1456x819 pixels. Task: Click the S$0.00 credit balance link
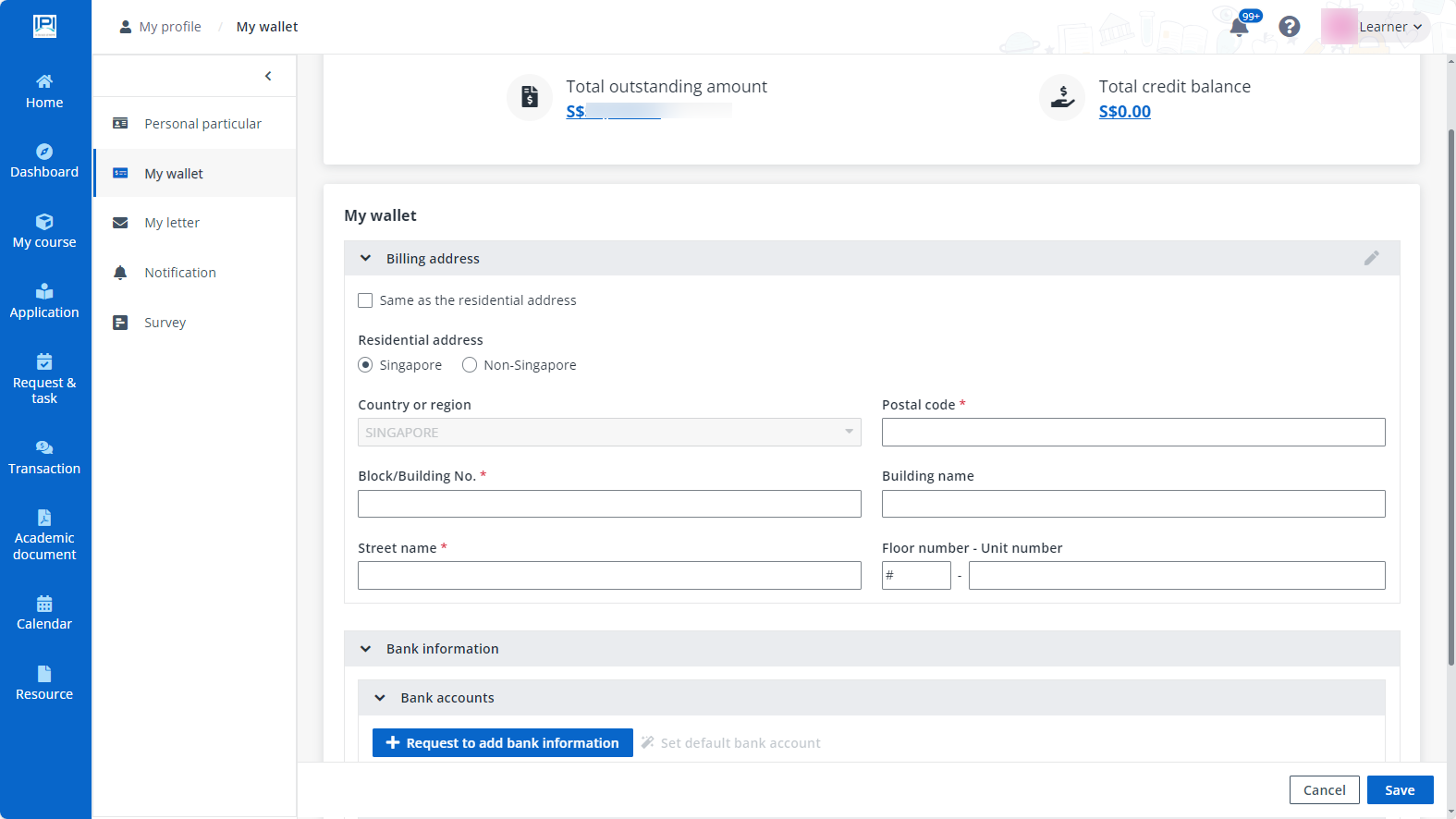[x=1125, y=112]
